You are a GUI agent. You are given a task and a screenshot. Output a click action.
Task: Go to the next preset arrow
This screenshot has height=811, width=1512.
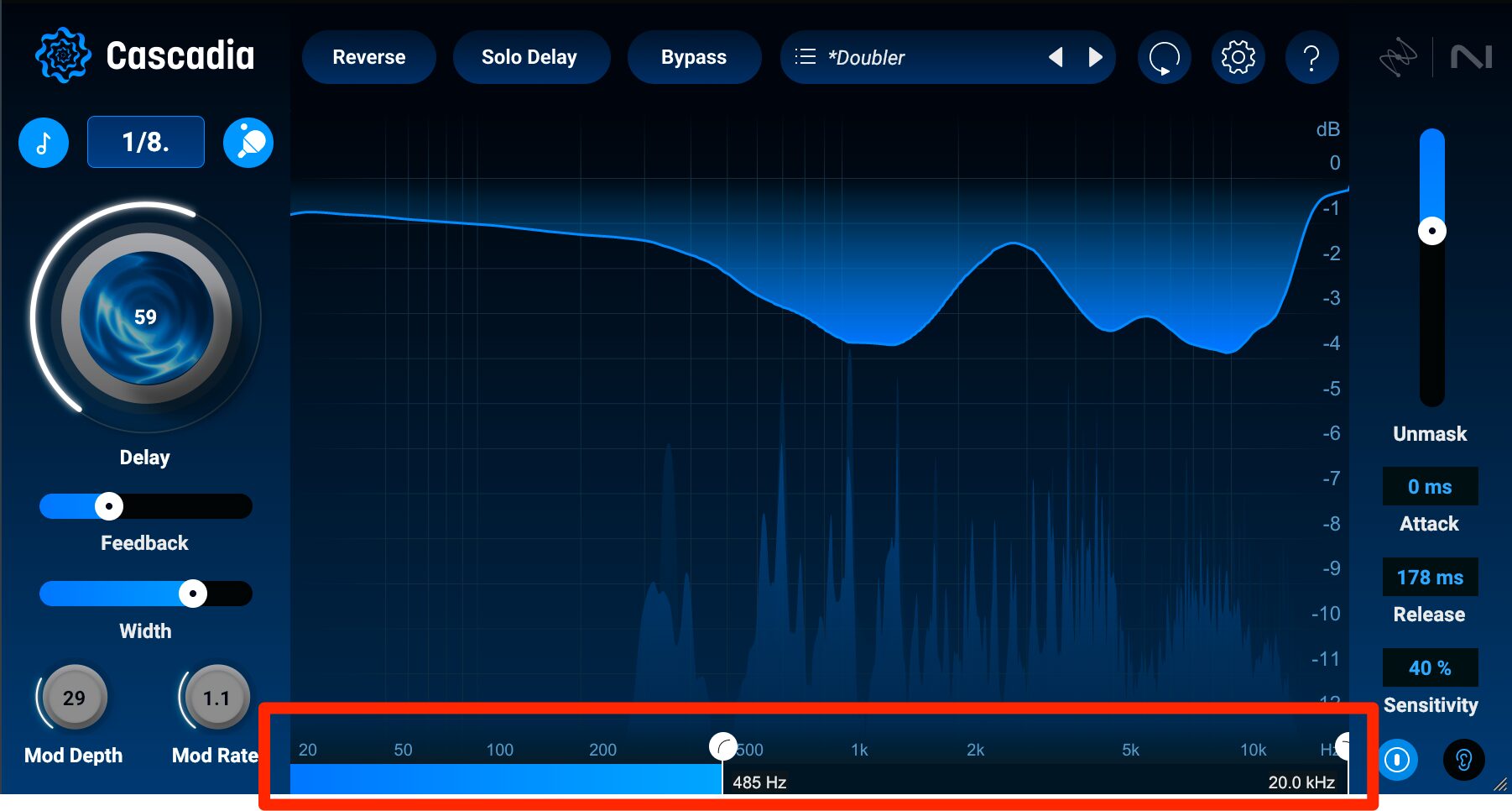[x=1095, y=57]
